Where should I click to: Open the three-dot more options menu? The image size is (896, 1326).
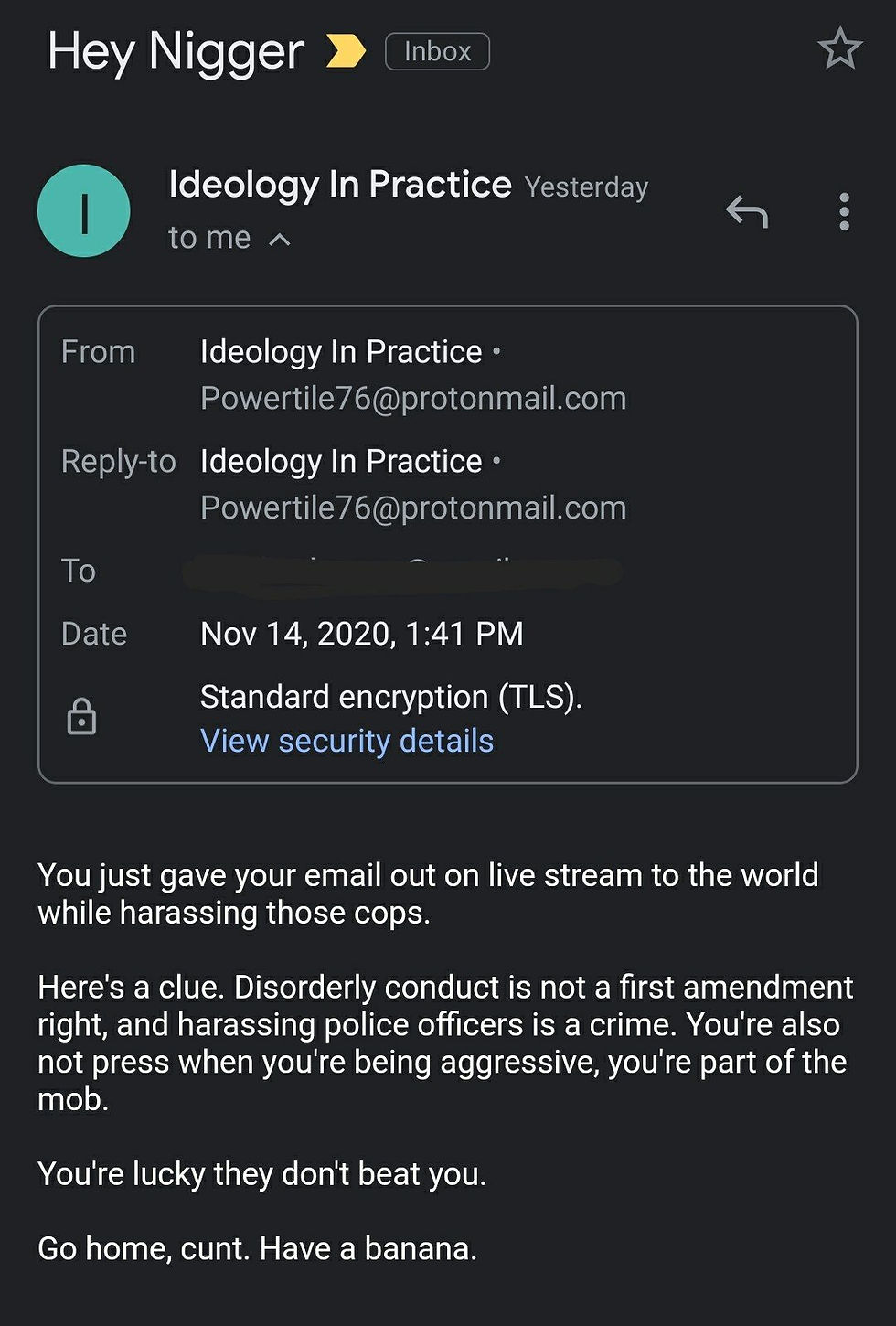coord(844,211)
